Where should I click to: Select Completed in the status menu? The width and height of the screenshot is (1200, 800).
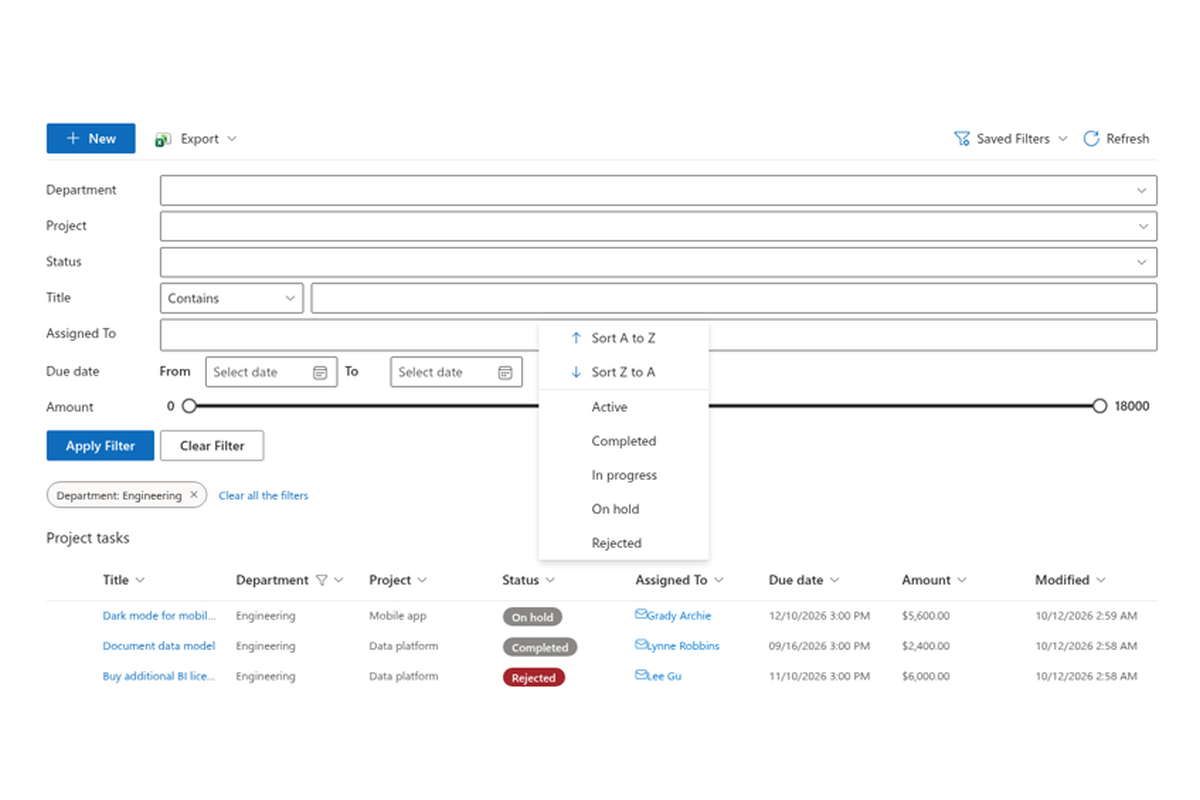623,441
